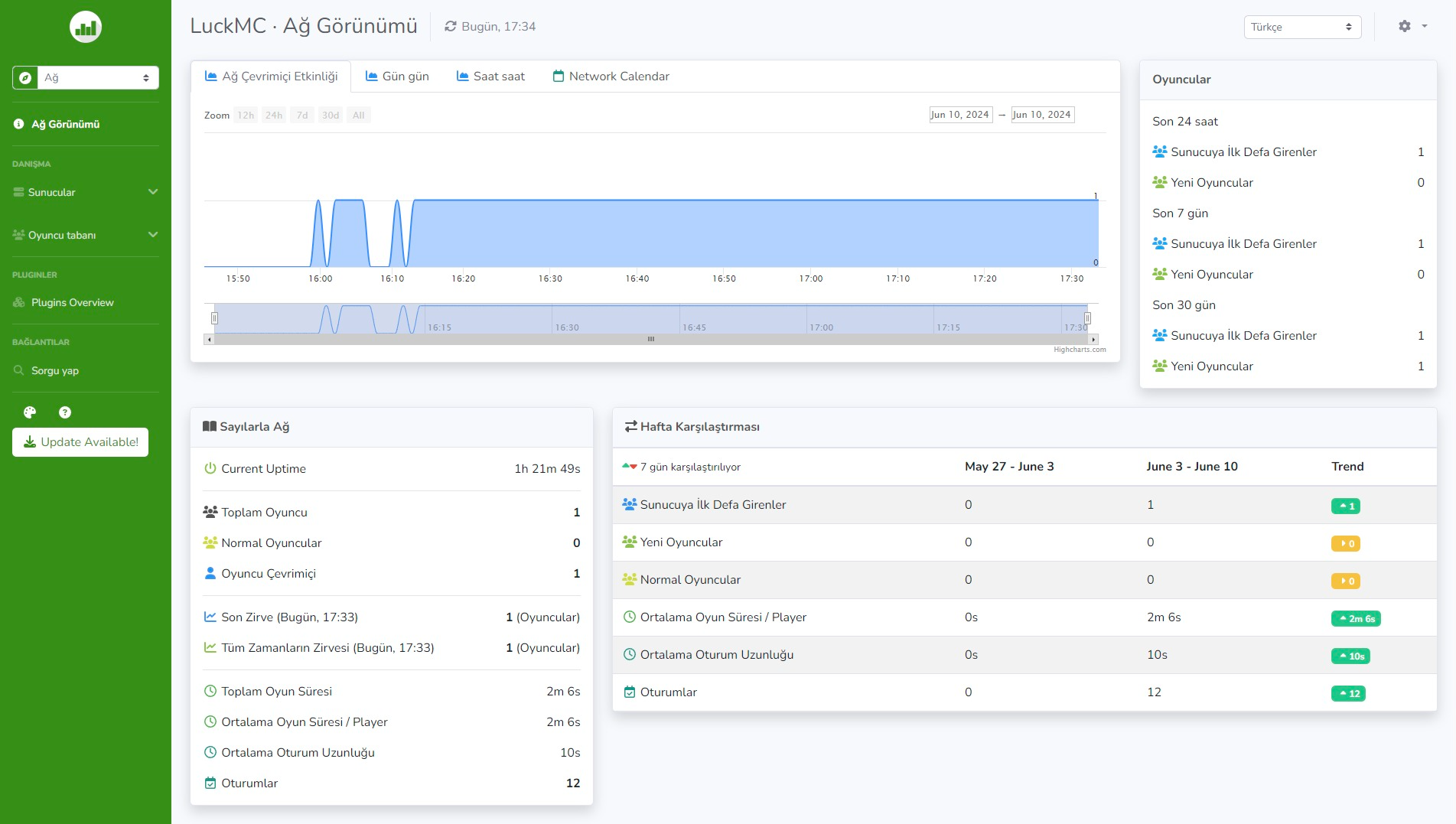The width and height of the screenshot is (1456, 824).
Task: Open the settings gear icon menu
Action: [1412, 26]
